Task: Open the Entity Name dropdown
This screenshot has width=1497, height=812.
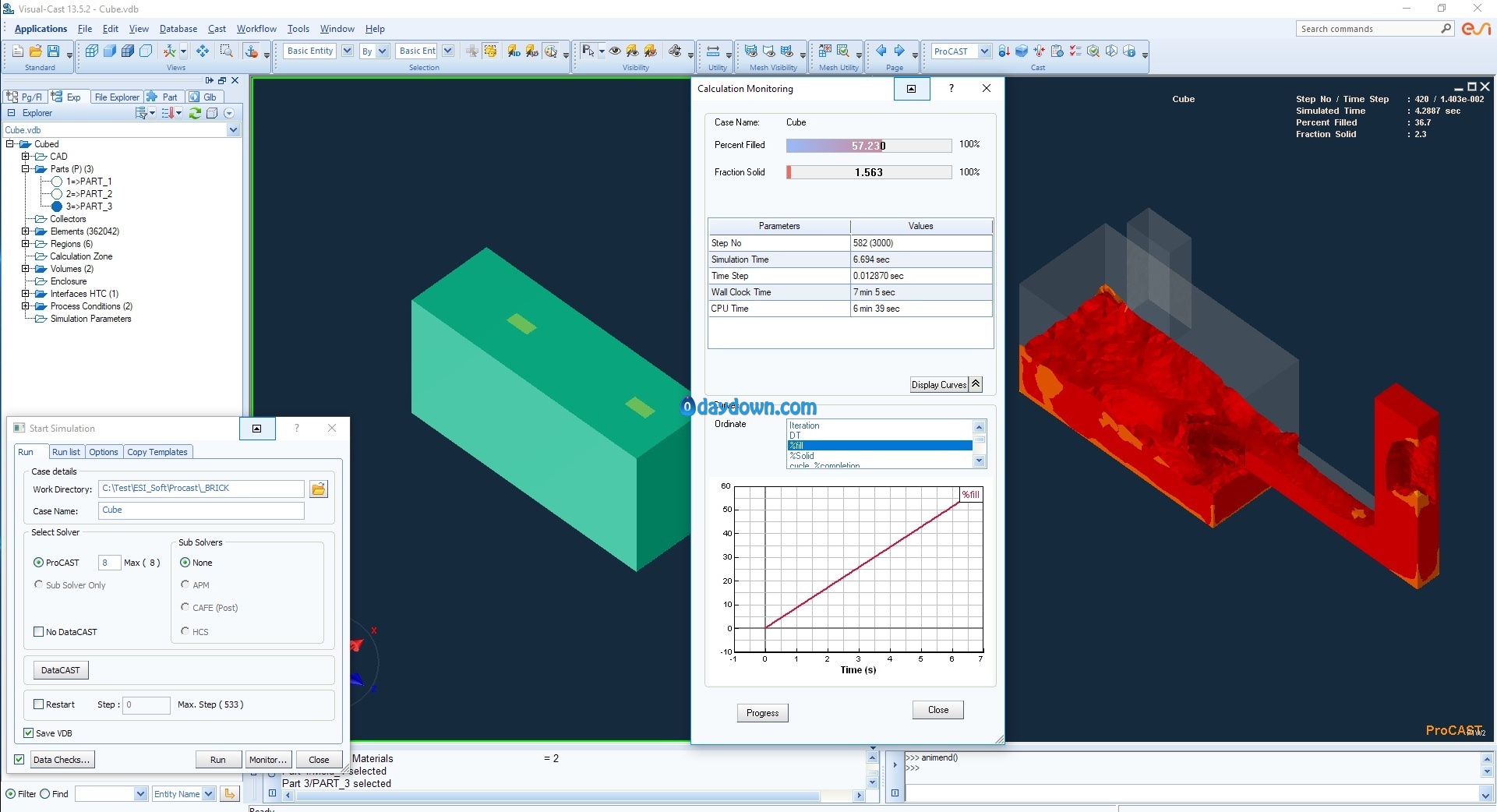Action: point(209,794)
